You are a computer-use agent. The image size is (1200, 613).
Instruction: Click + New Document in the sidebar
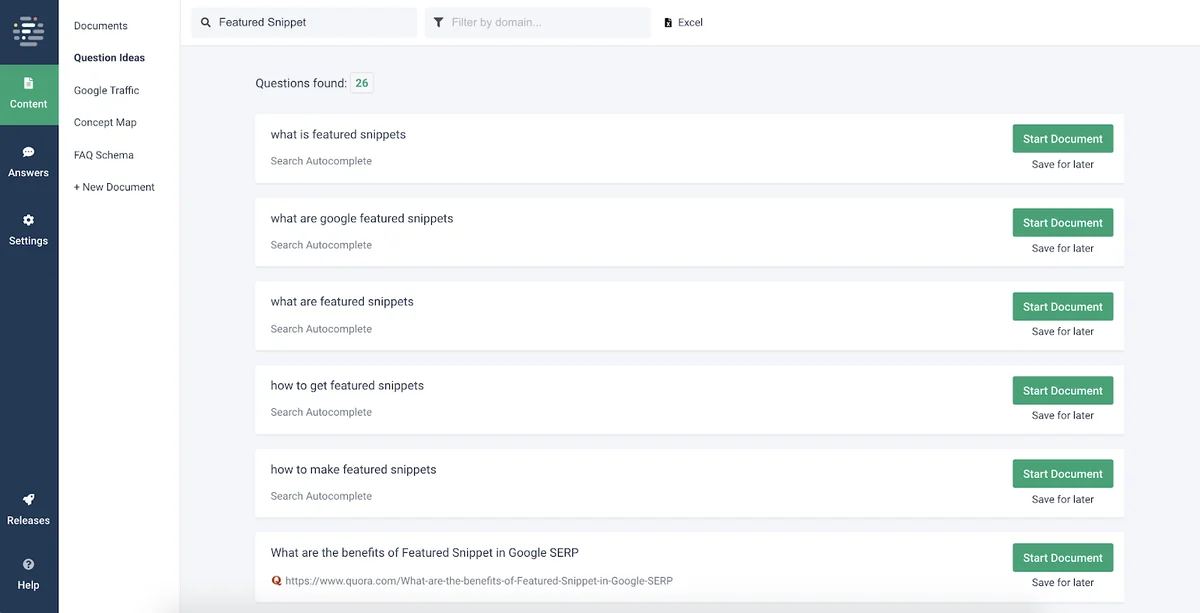(x=114, y=187)
